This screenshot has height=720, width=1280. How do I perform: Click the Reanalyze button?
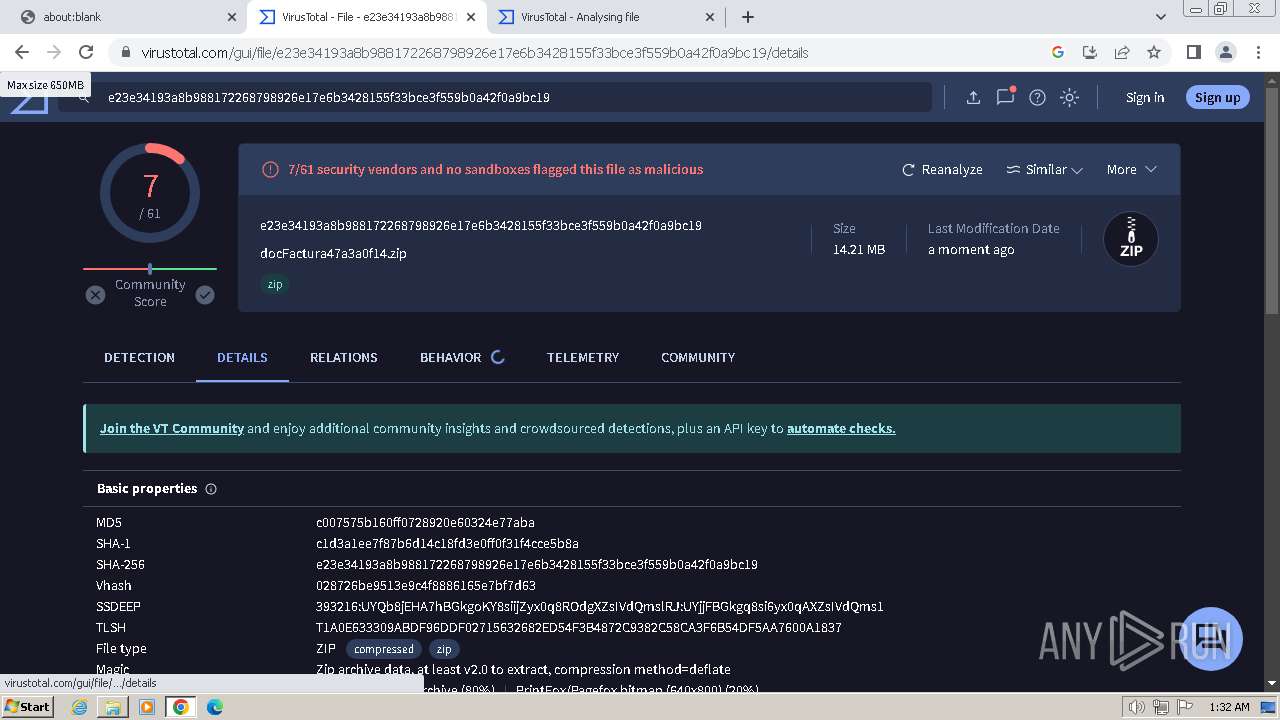tap(942, 169)
